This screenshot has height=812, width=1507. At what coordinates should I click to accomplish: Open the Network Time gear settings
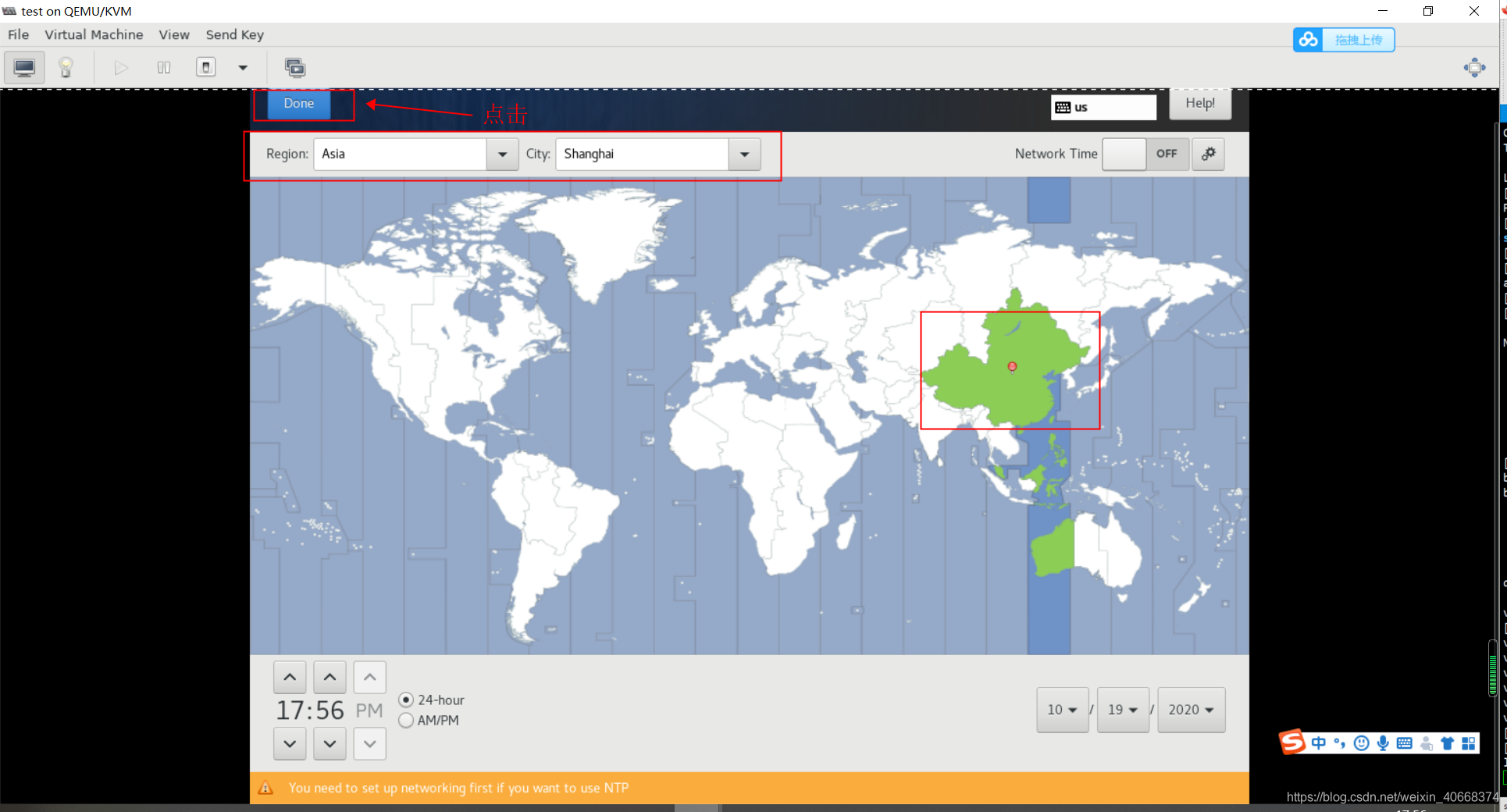tap(1209, 154)
